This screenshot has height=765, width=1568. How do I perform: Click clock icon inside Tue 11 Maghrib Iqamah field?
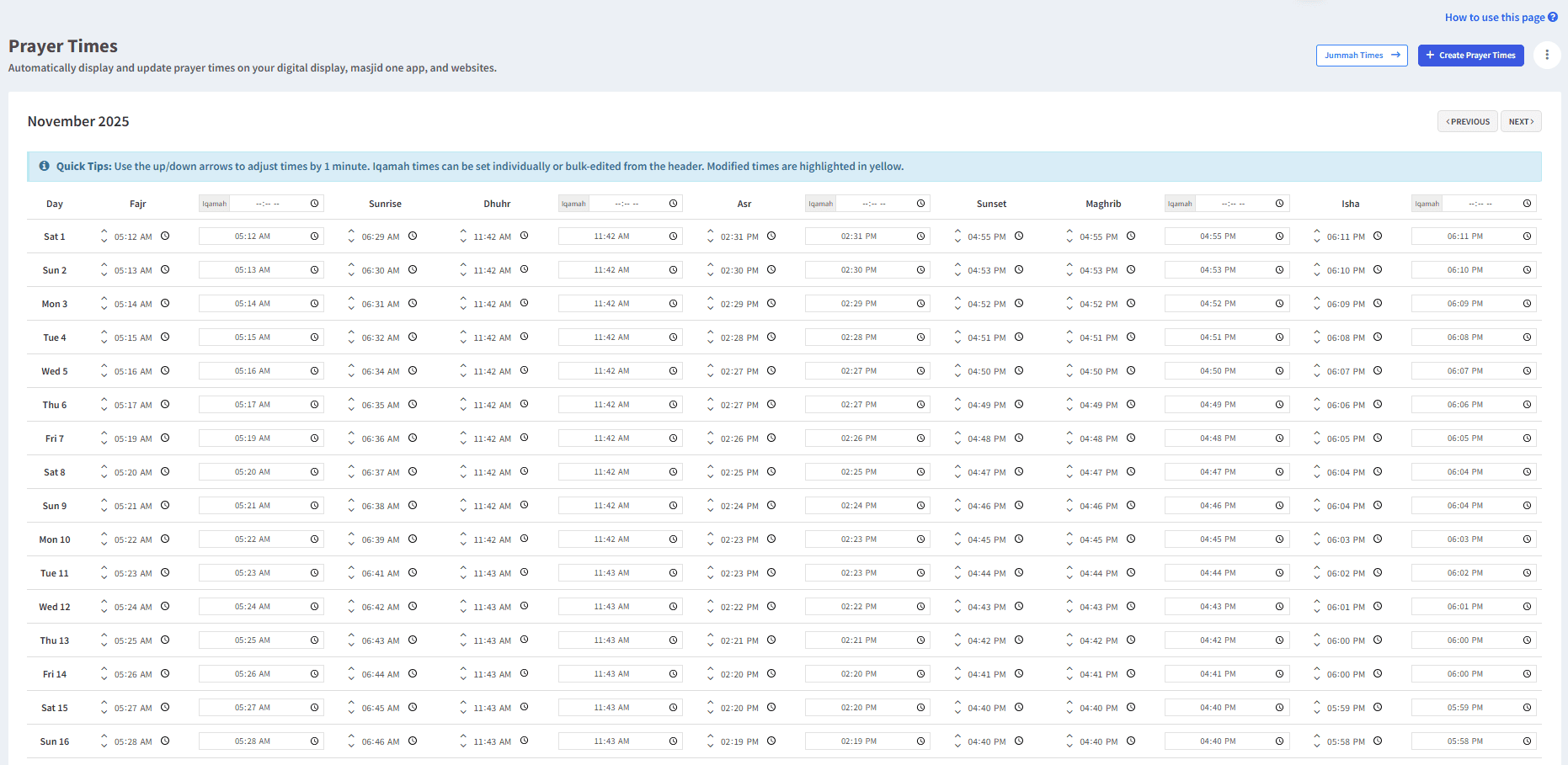1279,573
